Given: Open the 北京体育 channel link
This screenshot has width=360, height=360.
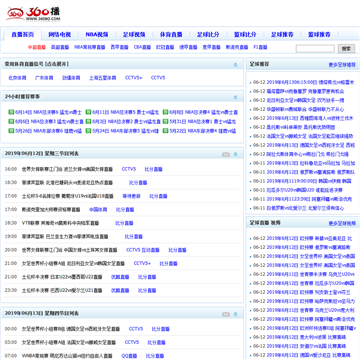Looking at the screenshot, I should tap(17, 78).
